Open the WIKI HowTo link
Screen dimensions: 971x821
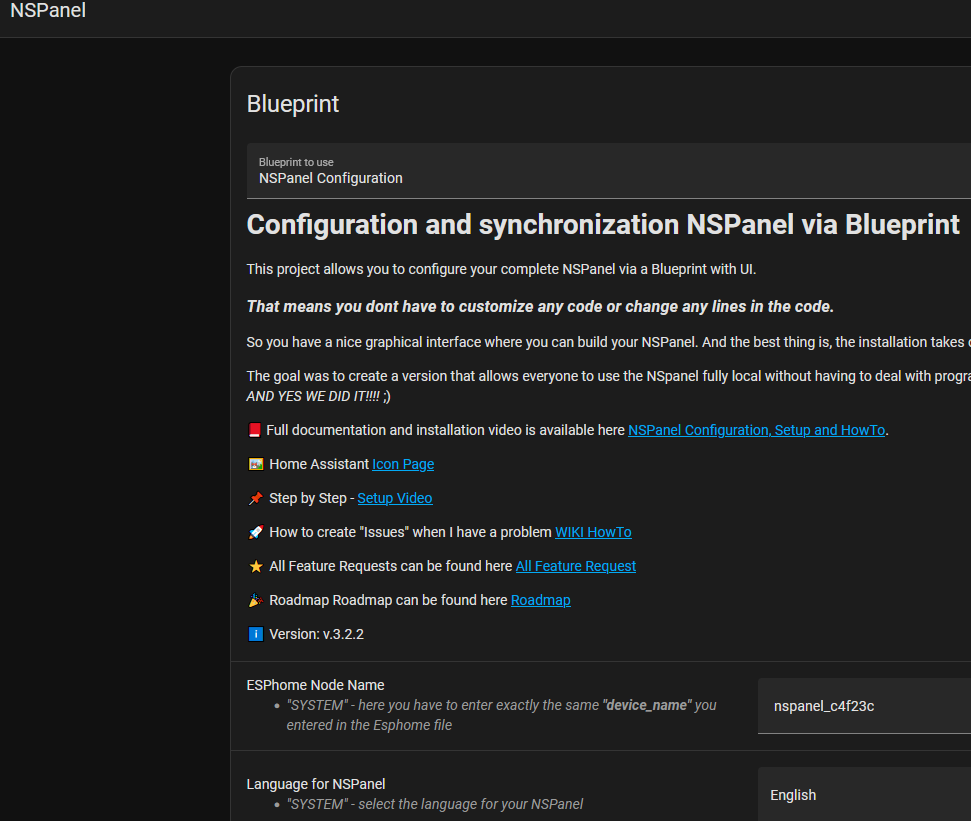(x=592, y=532)
